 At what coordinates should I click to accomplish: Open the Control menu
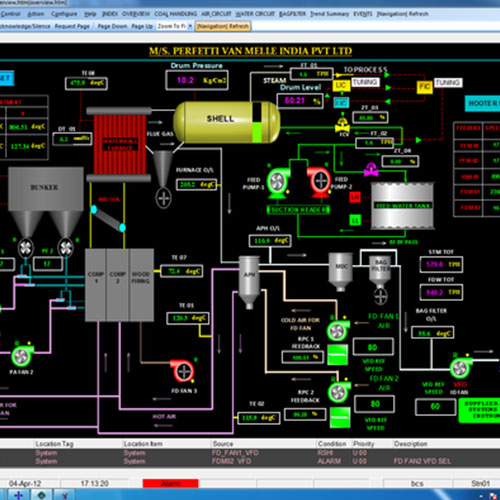[10, 14]
